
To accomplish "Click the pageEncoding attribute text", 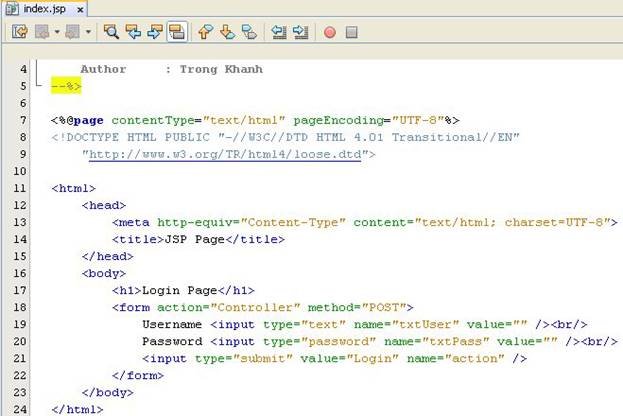I will click(338, 120).
